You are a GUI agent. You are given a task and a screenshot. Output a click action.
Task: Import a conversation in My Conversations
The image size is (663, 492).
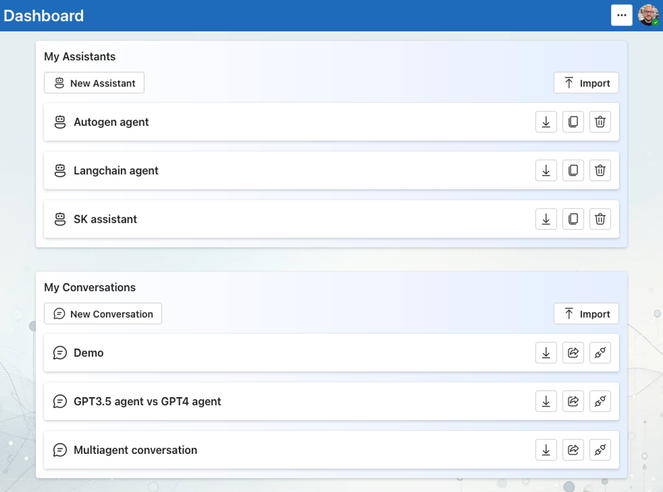pos(586,314)
